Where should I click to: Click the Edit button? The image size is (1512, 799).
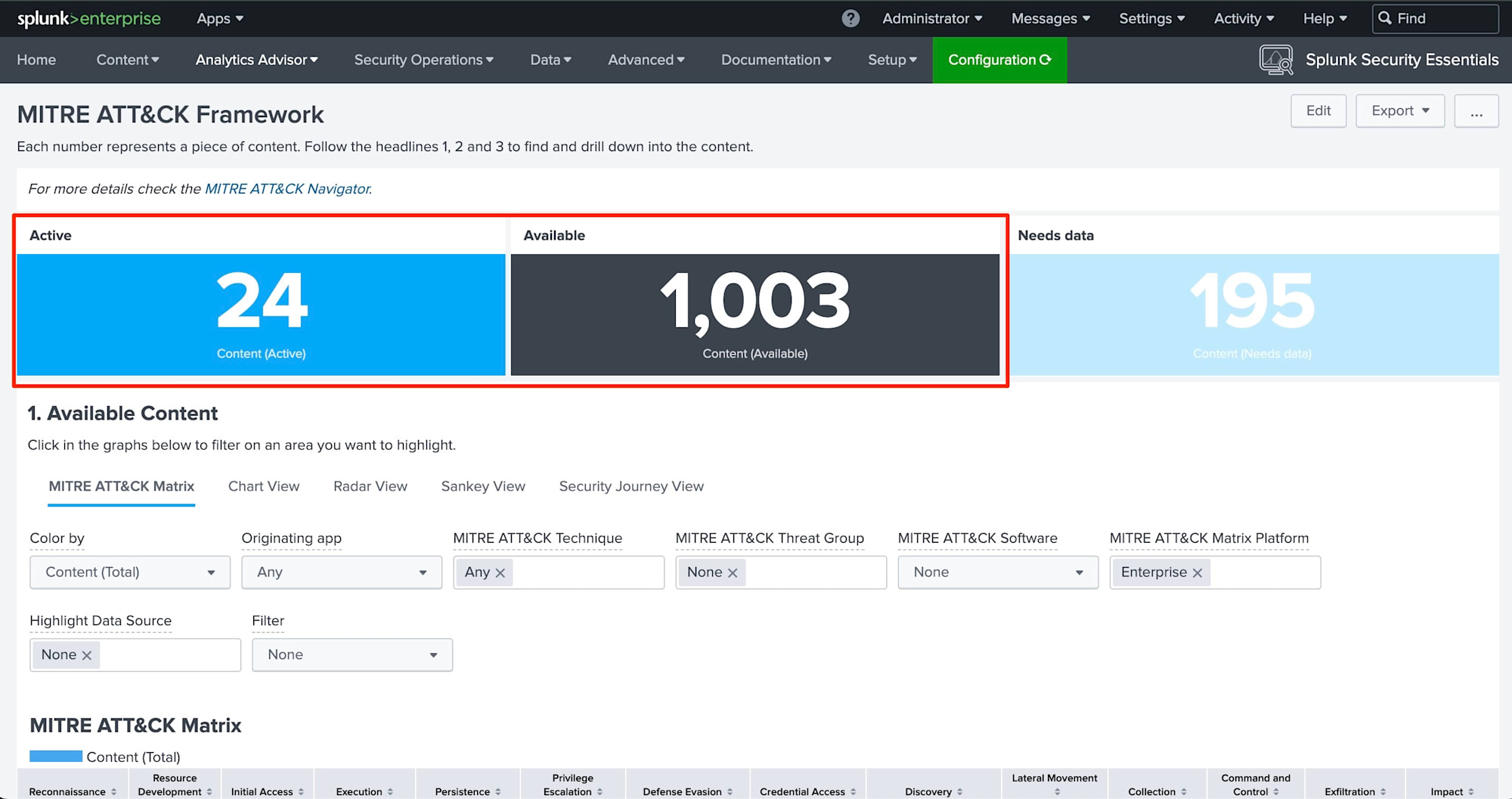[1318, 110]
